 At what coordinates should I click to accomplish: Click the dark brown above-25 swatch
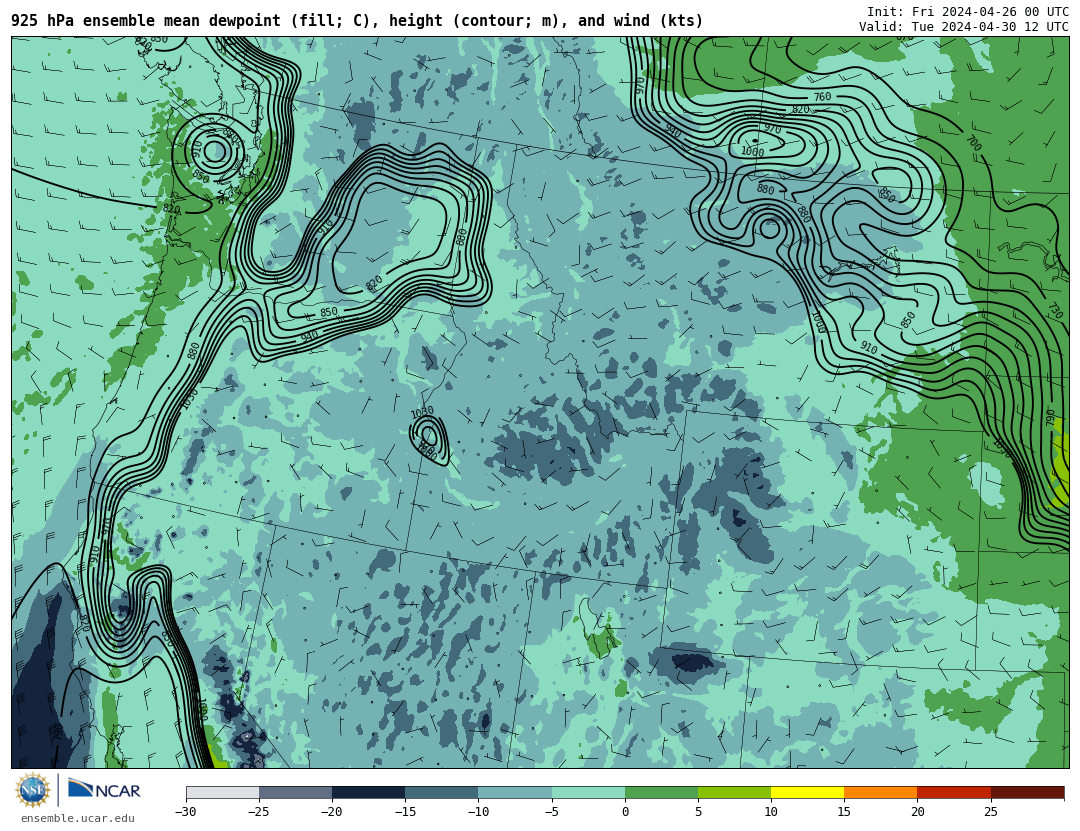tap(1027, 793)
